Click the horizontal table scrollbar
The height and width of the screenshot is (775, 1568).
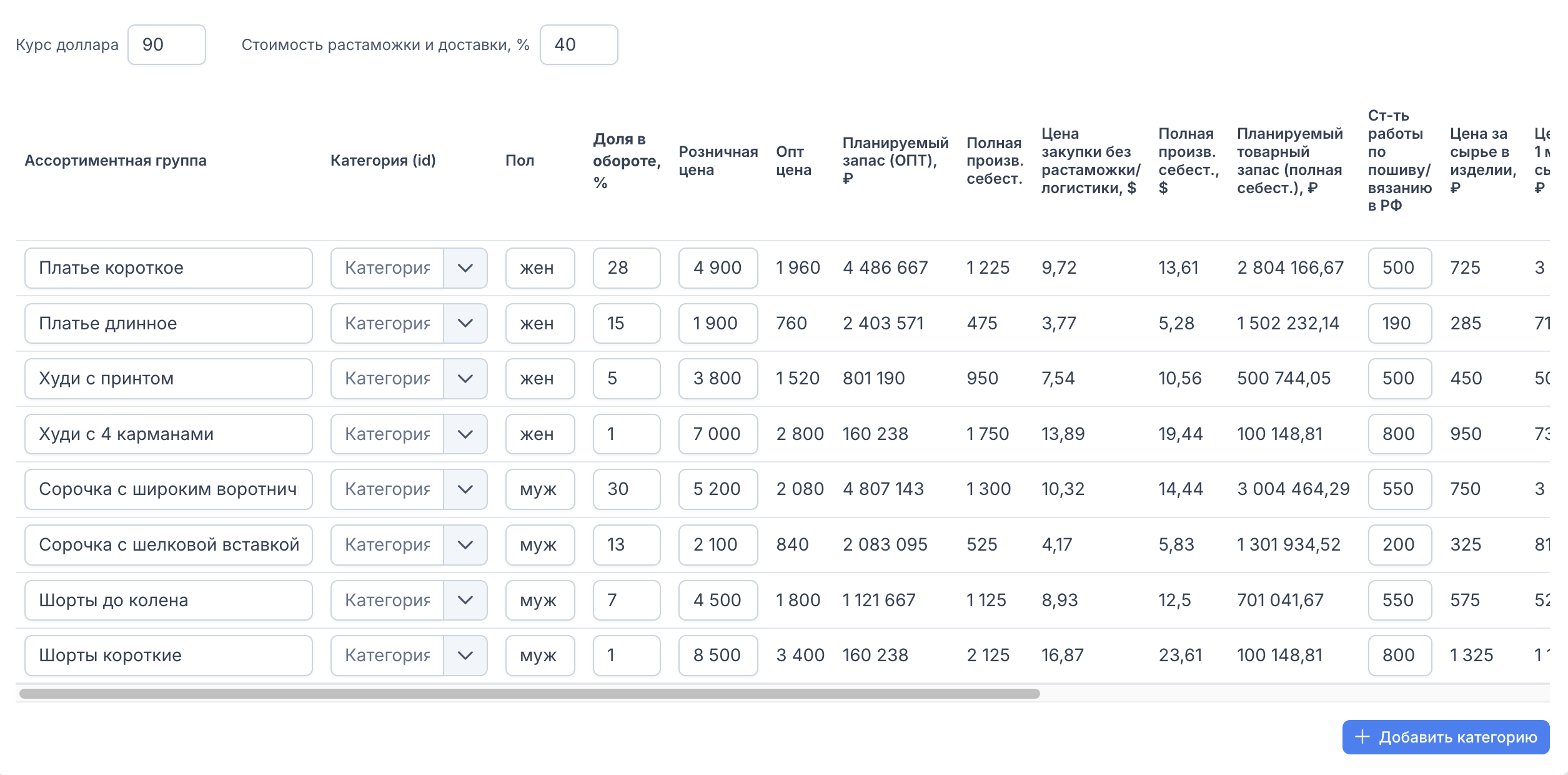tap(529, 694)
